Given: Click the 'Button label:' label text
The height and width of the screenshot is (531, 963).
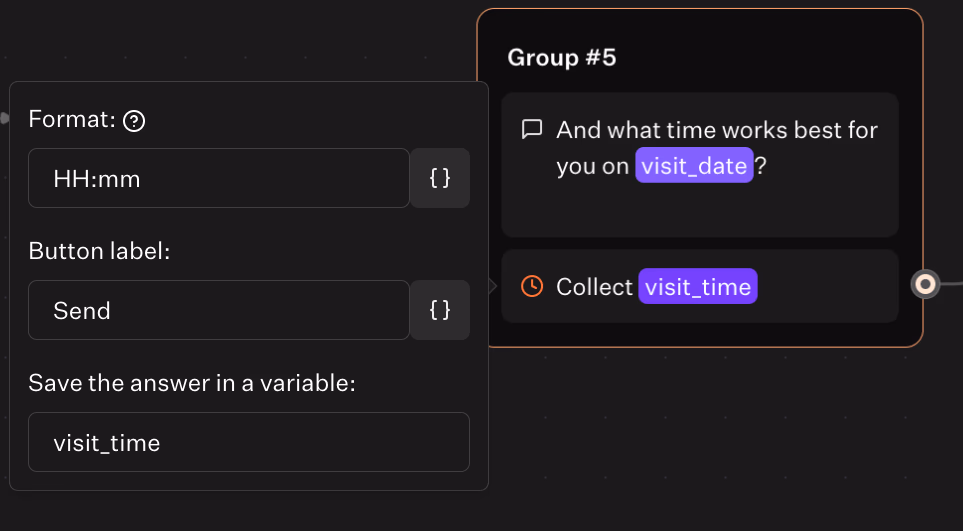Looking at the screenshot, I should (x=100, y=252).
